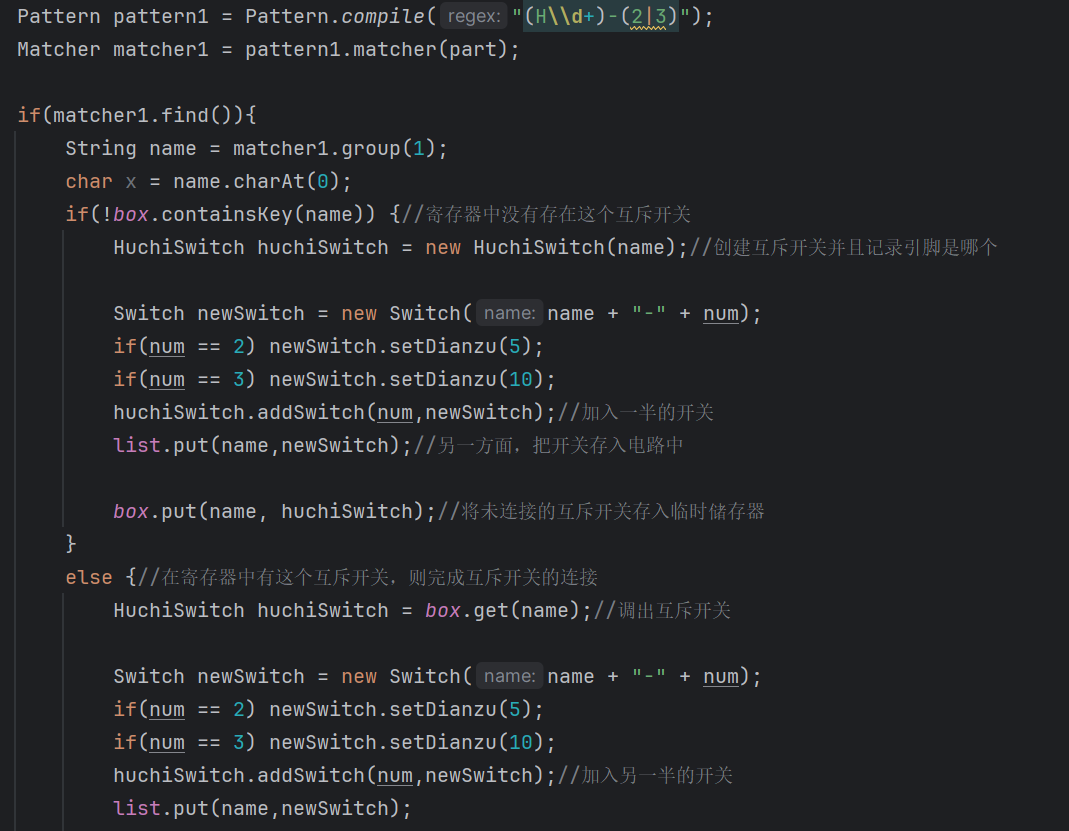Click 'pattern1.matcher(part)' expression
Screen dimensions: 1069x831
point(376,50)
